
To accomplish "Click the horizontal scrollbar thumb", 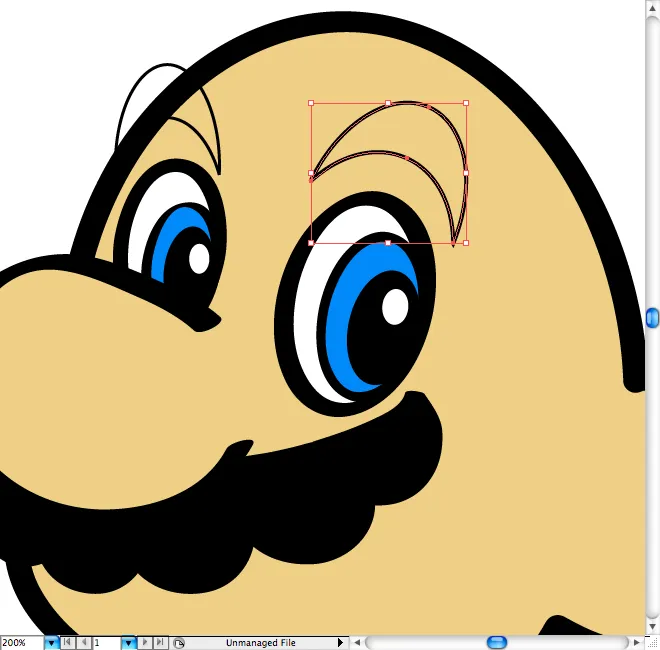I will point(497,643).
